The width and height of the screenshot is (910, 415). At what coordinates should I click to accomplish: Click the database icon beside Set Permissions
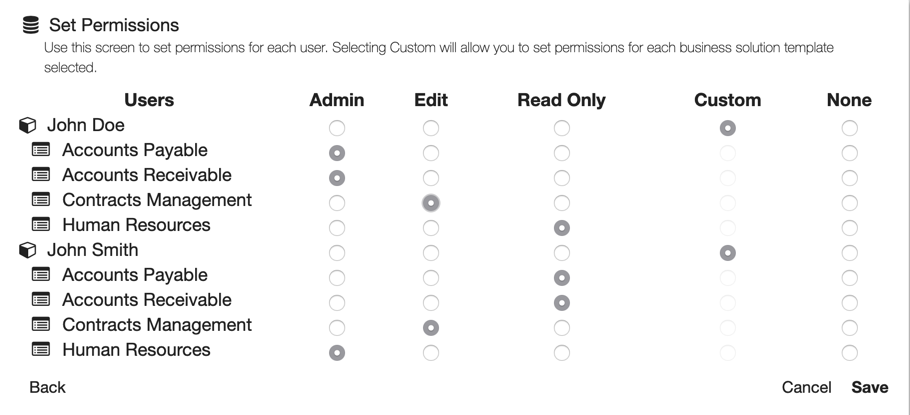pyautogui.click(x=31, y=25)
